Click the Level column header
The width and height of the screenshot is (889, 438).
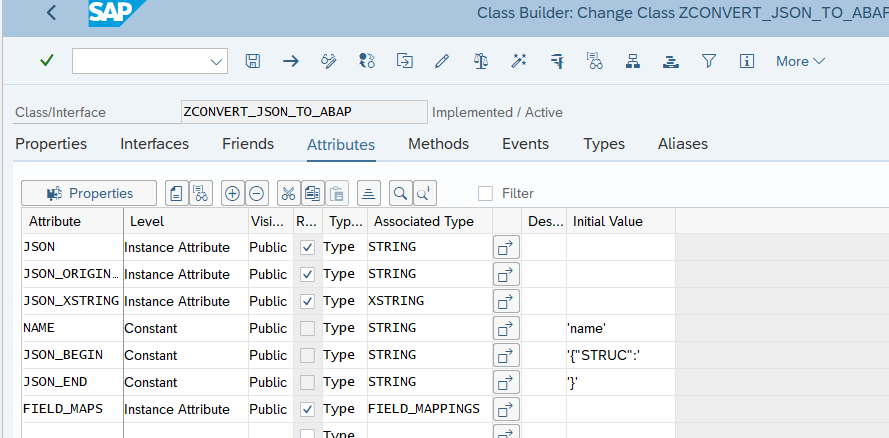[x=186, y=221]
